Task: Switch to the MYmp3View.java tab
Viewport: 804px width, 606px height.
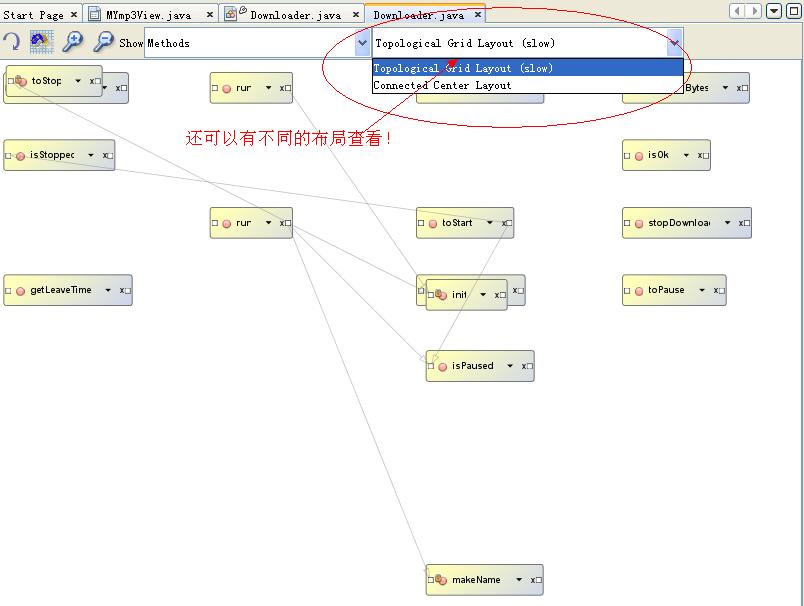Action: pyautogui.click(x=149, y=15)
